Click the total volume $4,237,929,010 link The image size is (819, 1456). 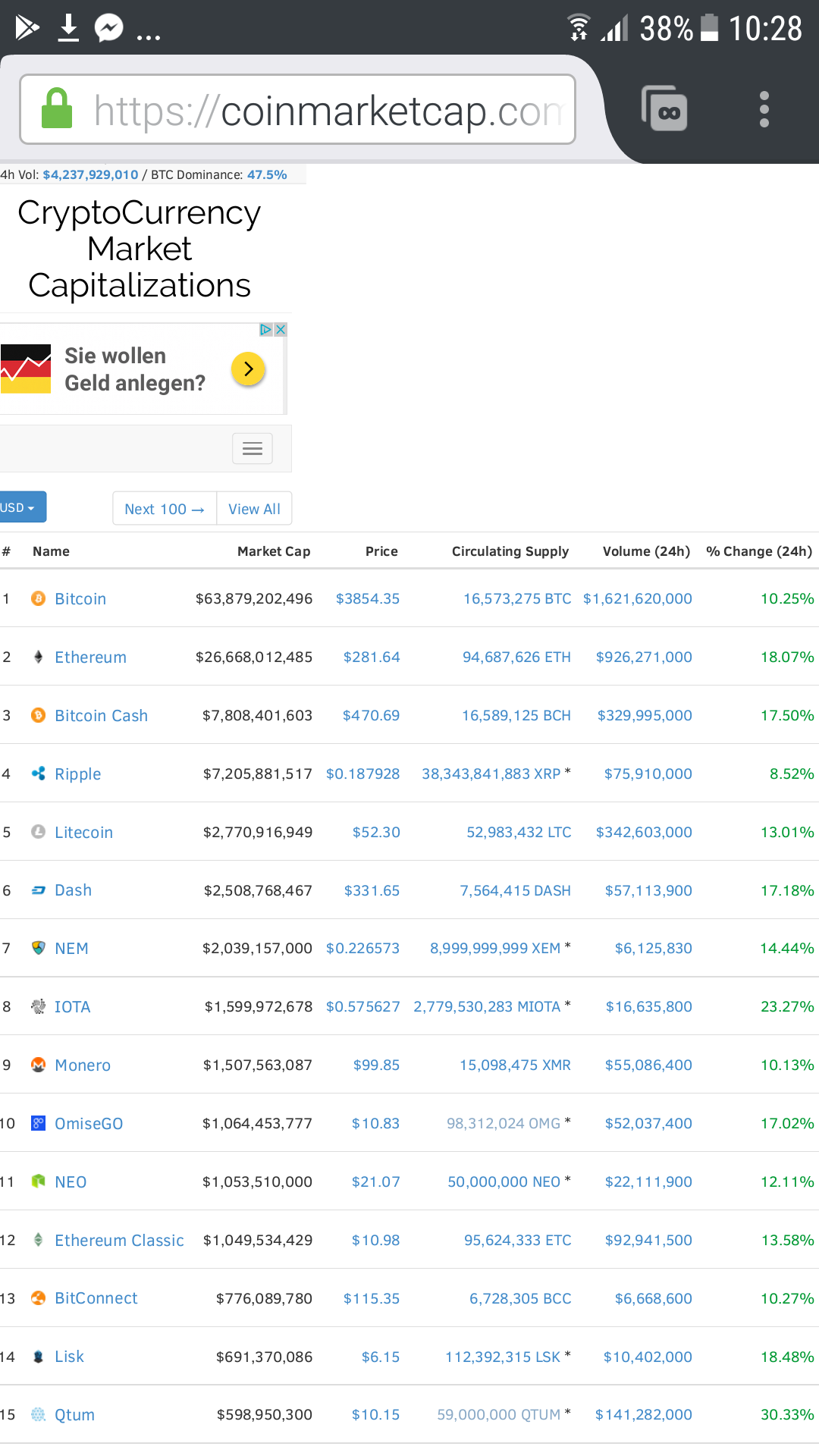coord(90,174)
